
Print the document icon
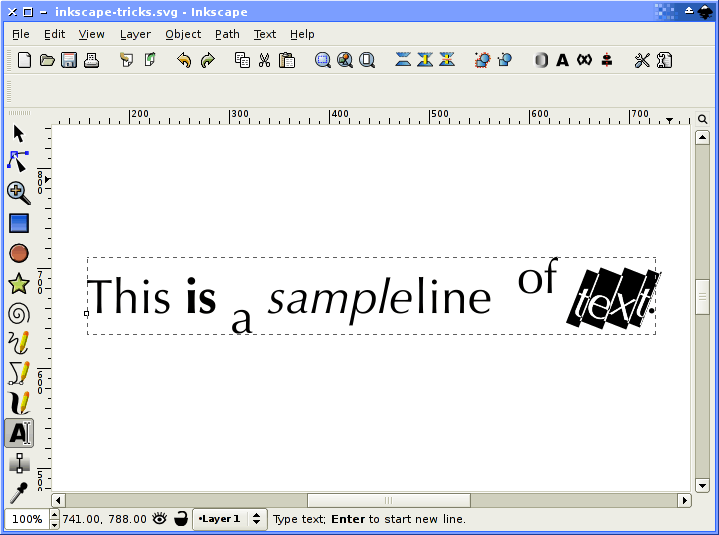[92, 60]
